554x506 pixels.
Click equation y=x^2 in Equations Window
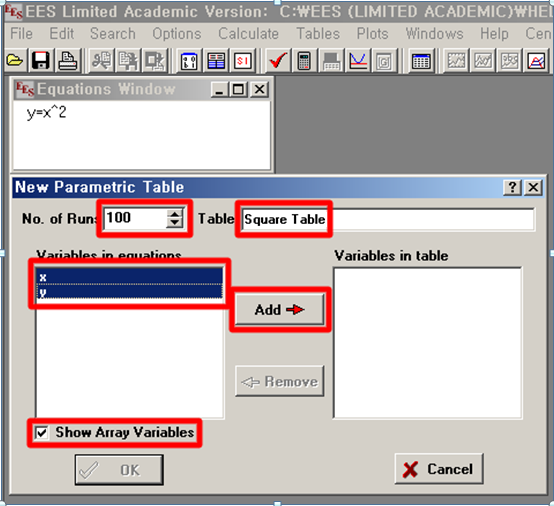(47, 113)
